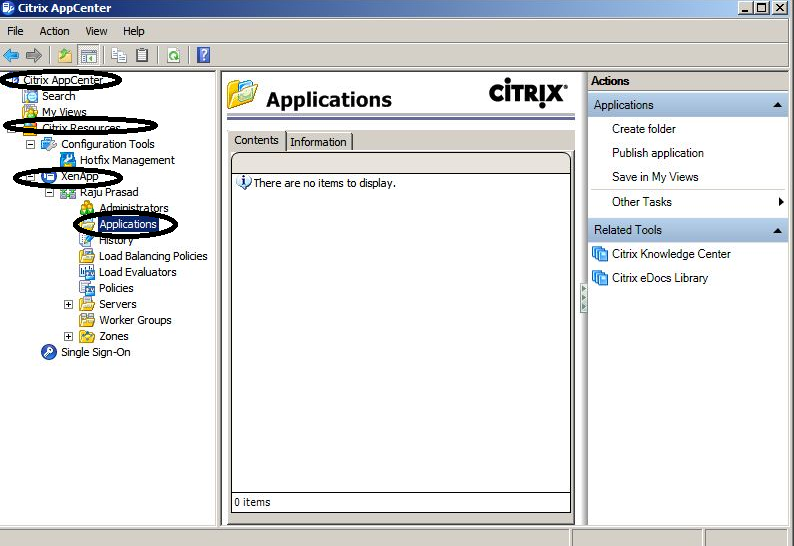Collapse the Related Tools section
Screen dimensions: 794x546
tap(777, 230)
